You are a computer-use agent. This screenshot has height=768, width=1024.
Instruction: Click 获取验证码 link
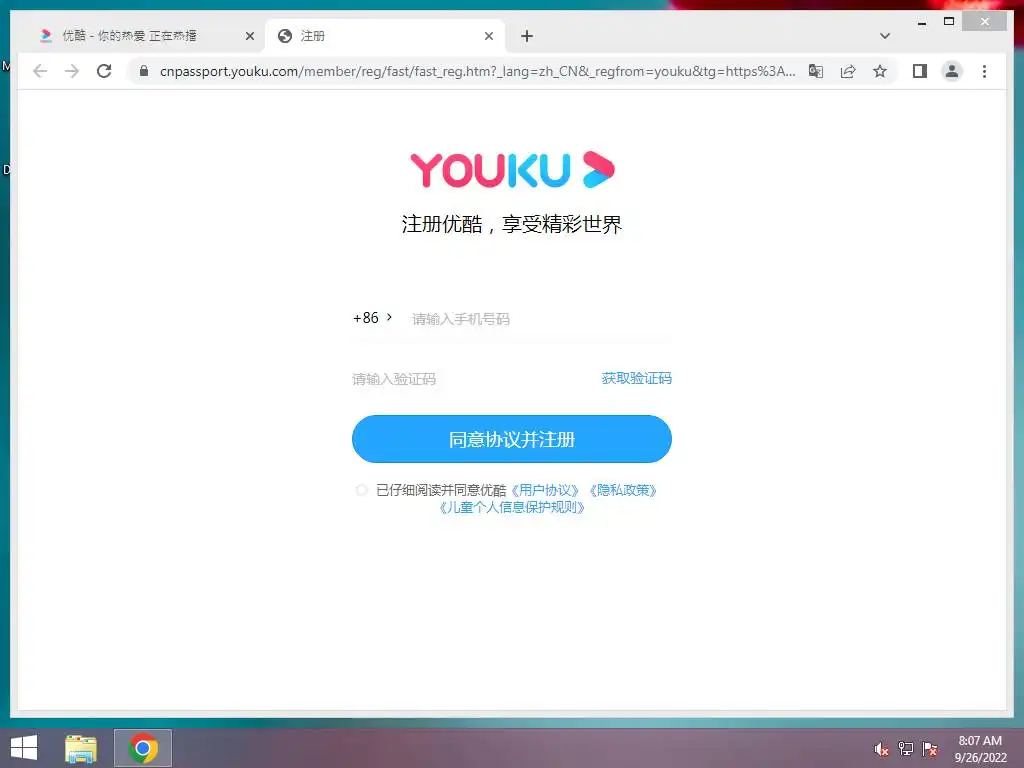[636, 378]
